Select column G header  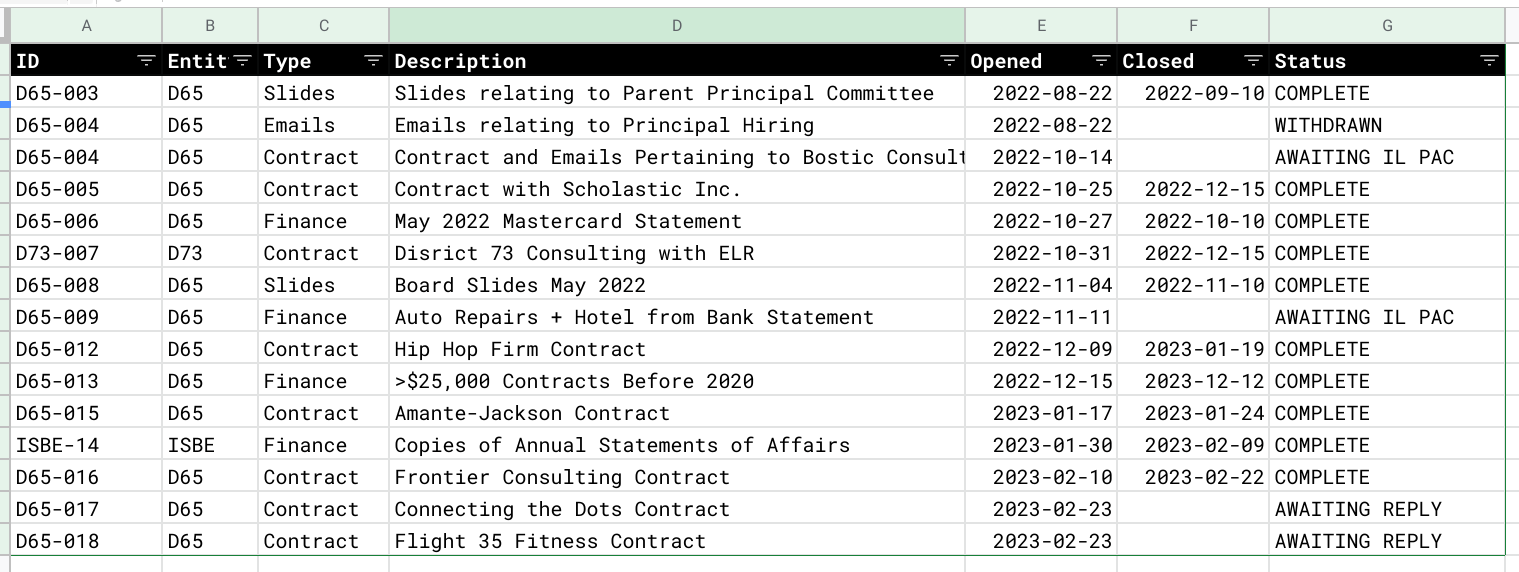click(1387, 26)
